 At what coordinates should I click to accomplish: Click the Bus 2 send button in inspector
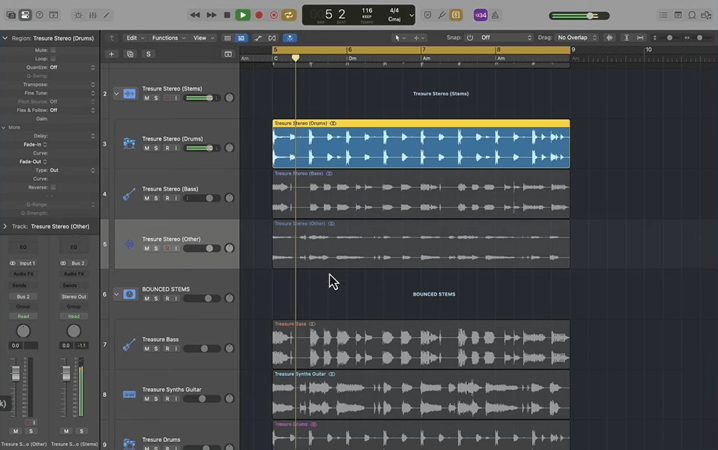point(23,297)
